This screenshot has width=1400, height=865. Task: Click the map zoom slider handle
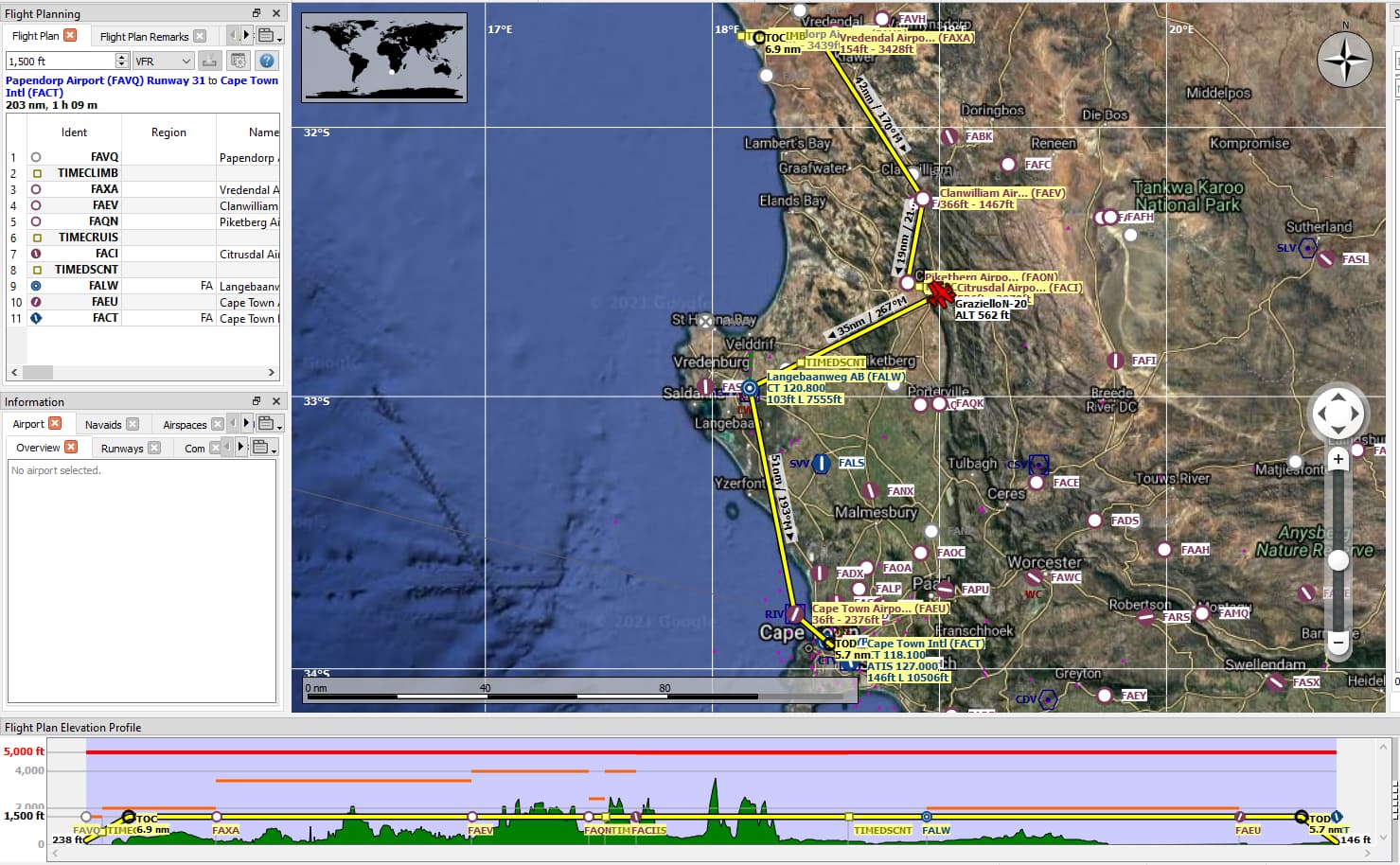[x=1338, y=560]
